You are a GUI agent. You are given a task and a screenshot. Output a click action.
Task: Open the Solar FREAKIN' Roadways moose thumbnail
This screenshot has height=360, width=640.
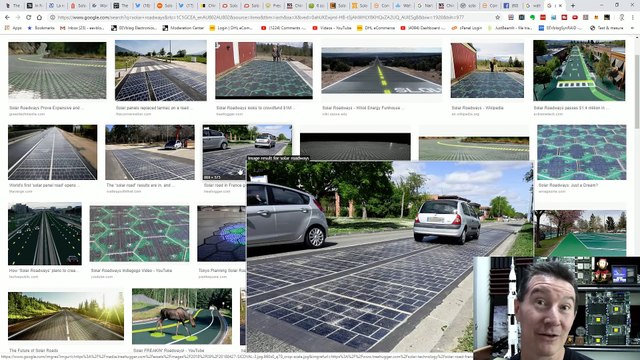tap(182, 316)
